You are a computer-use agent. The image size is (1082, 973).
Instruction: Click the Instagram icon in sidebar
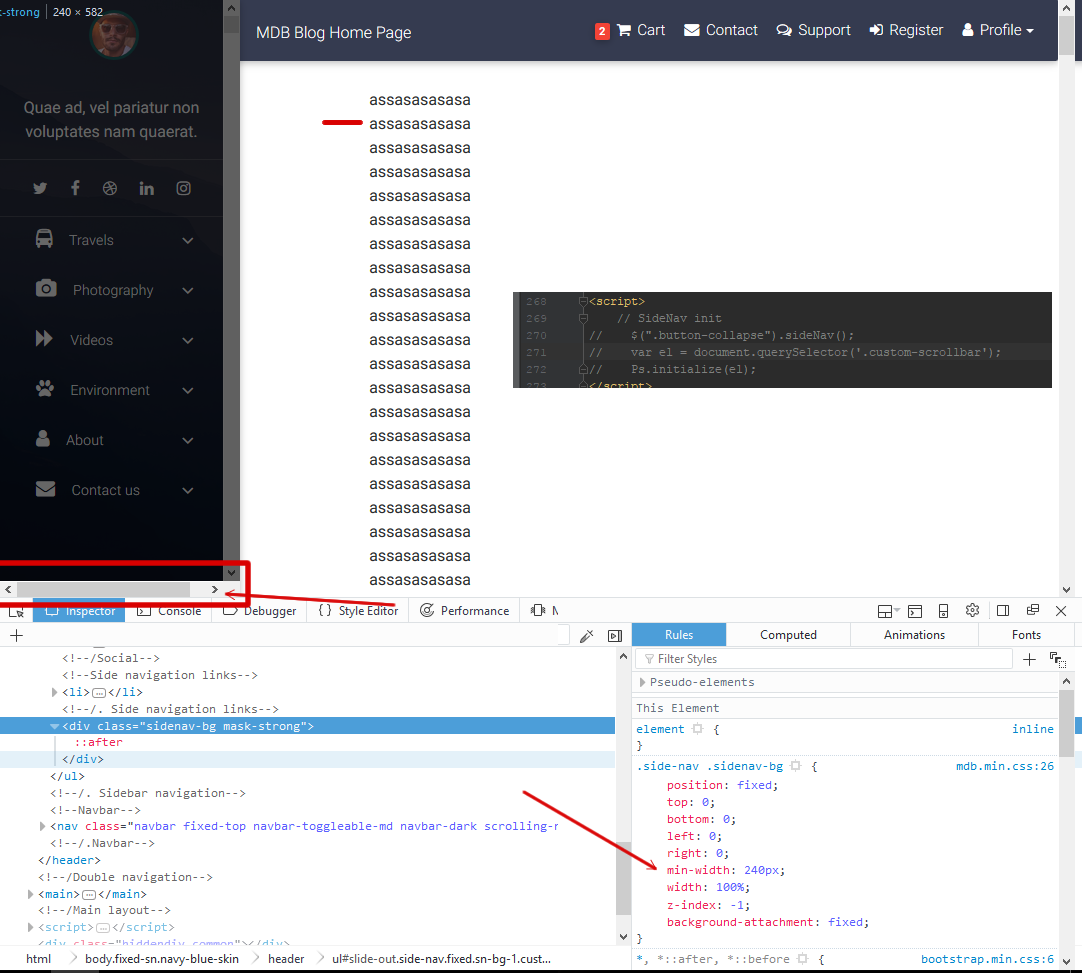click(x=183, y=188)
